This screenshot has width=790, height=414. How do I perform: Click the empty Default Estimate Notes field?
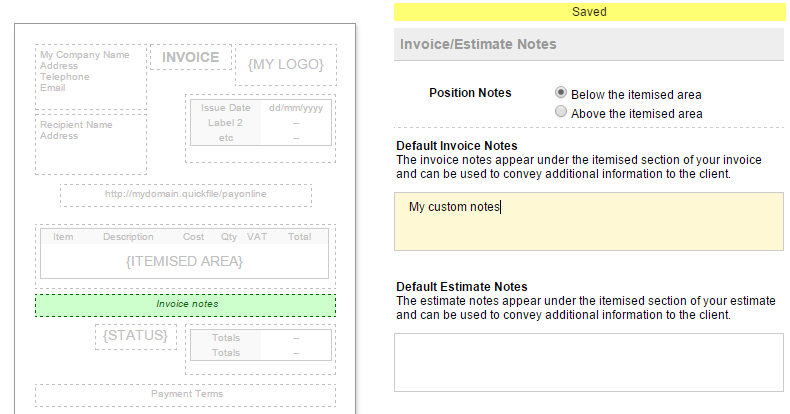pos(588,361)
